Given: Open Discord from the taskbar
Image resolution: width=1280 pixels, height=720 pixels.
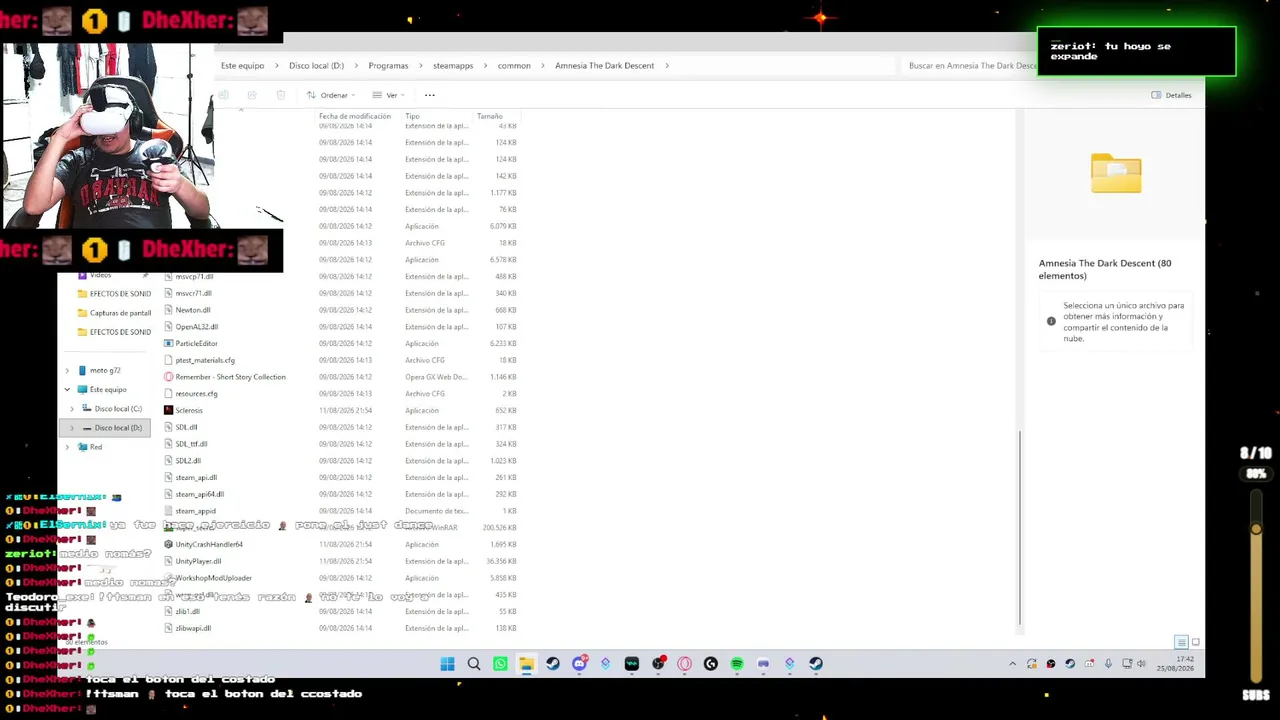Looking at the screenshot, I should pyautogui.click(x=579, y=664).
